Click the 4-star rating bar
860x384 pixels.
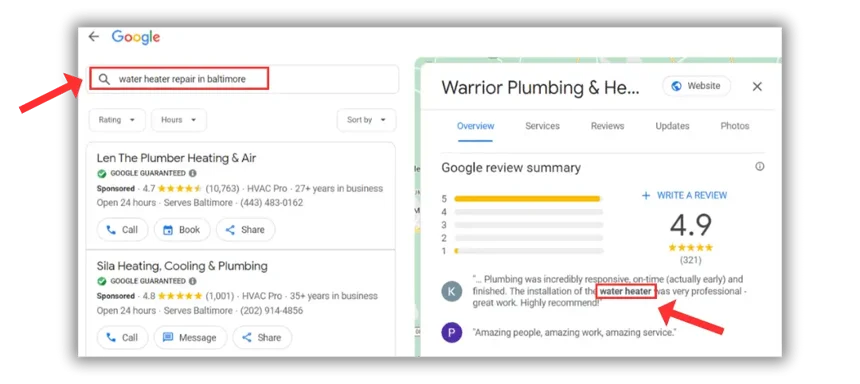point(528,212)
